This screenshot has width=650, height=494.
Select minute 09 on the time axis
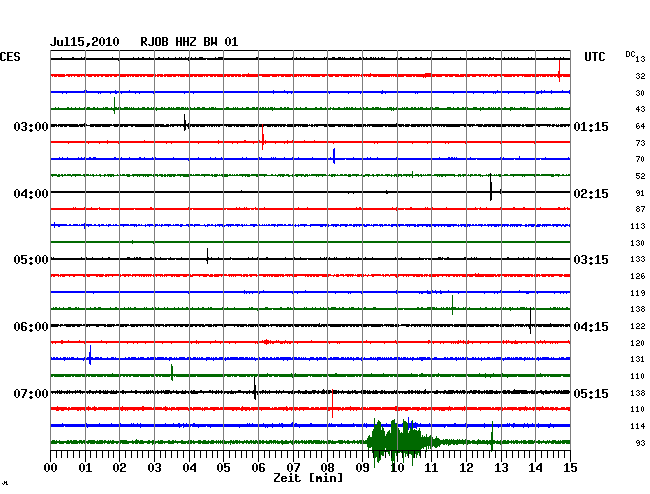coord(362,468)
